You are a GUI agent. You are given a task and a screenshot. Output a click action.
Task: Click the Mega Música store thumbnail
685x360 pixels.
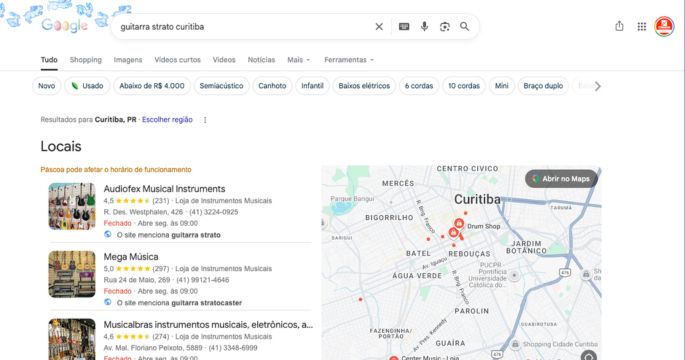click(72, 274)
